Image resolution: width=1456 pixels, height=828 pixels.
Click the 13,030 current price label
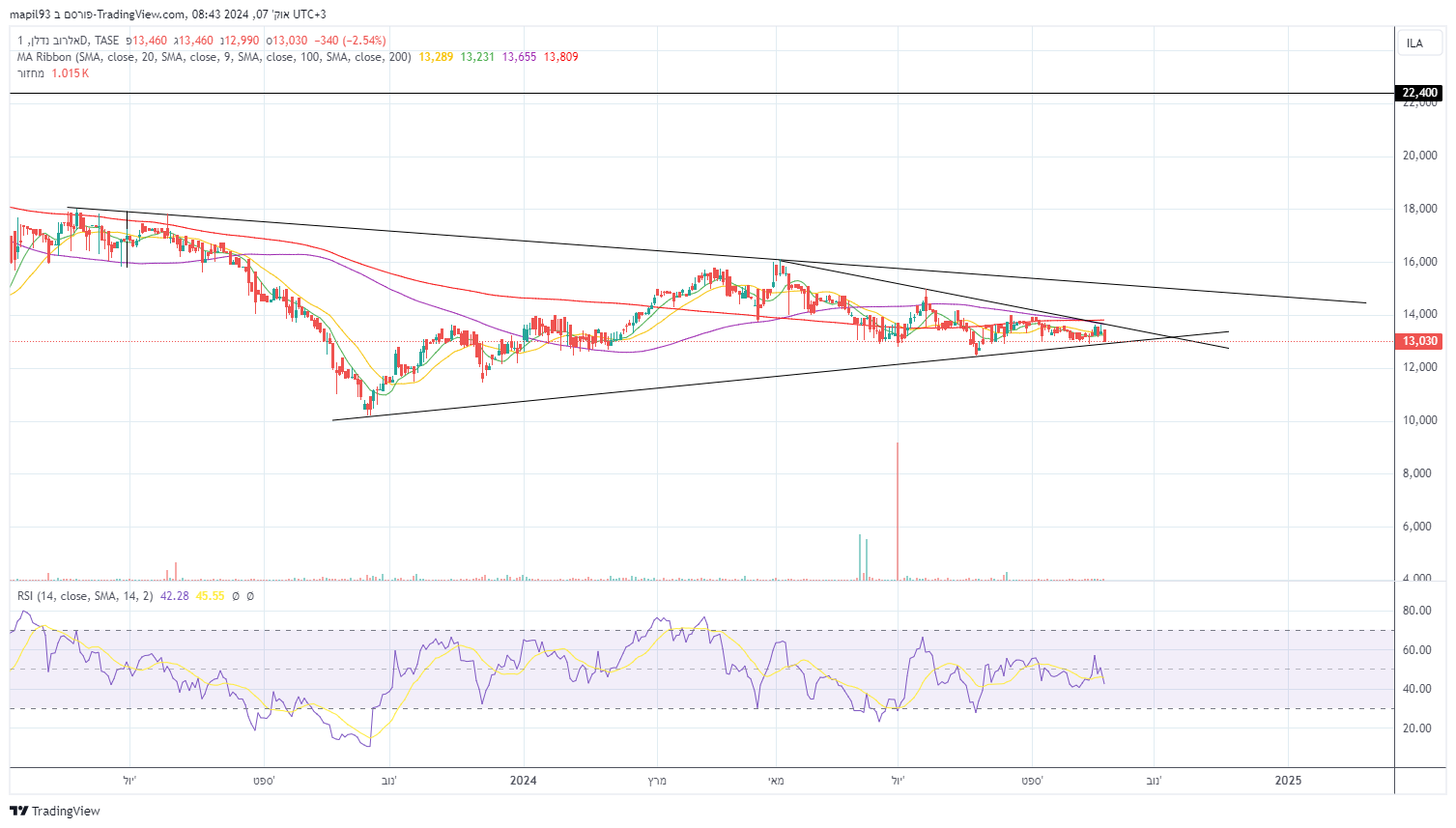click(1420, 341)
